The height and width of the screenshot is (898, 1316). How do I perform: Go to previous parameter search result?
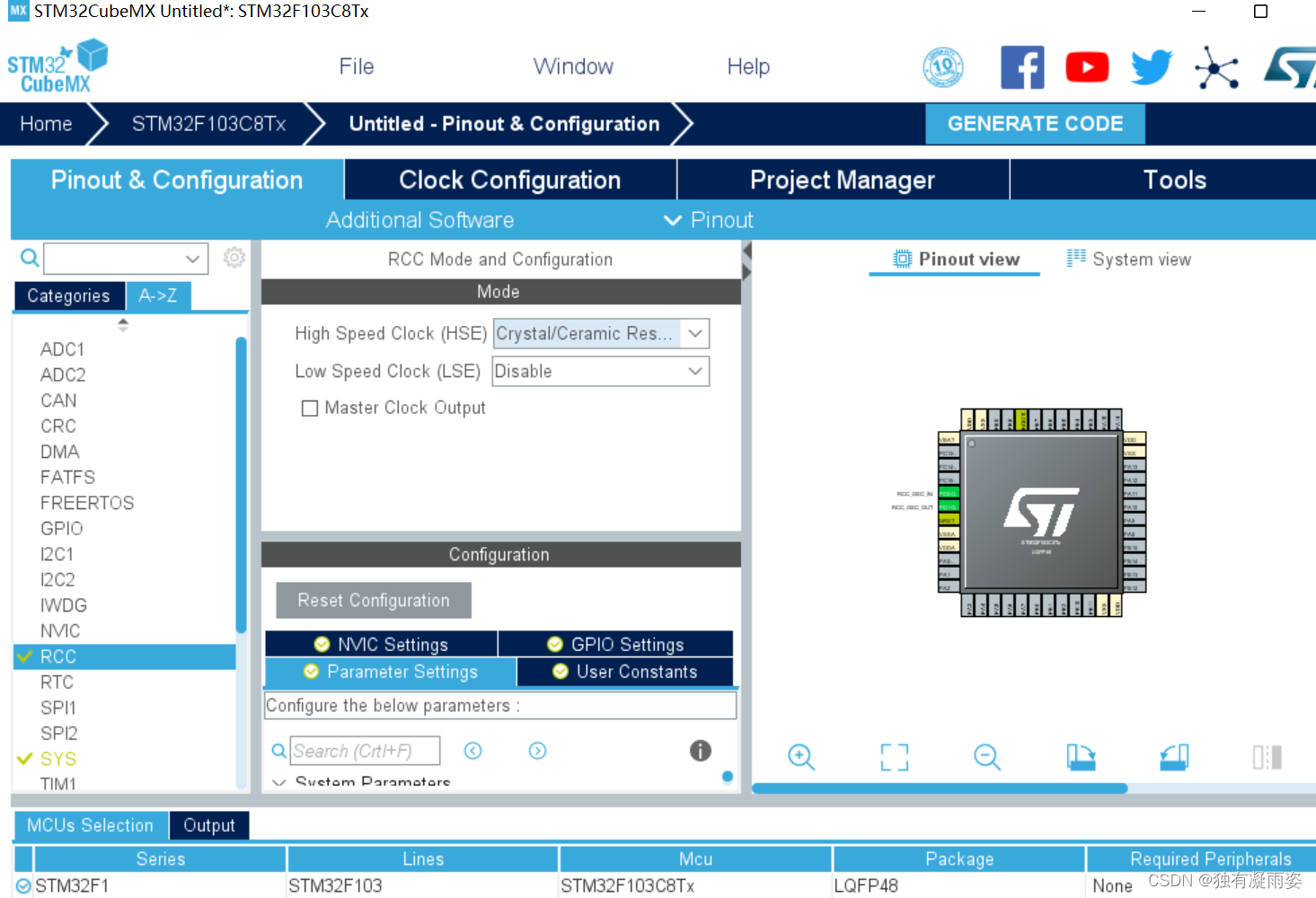tap(473, 751)
